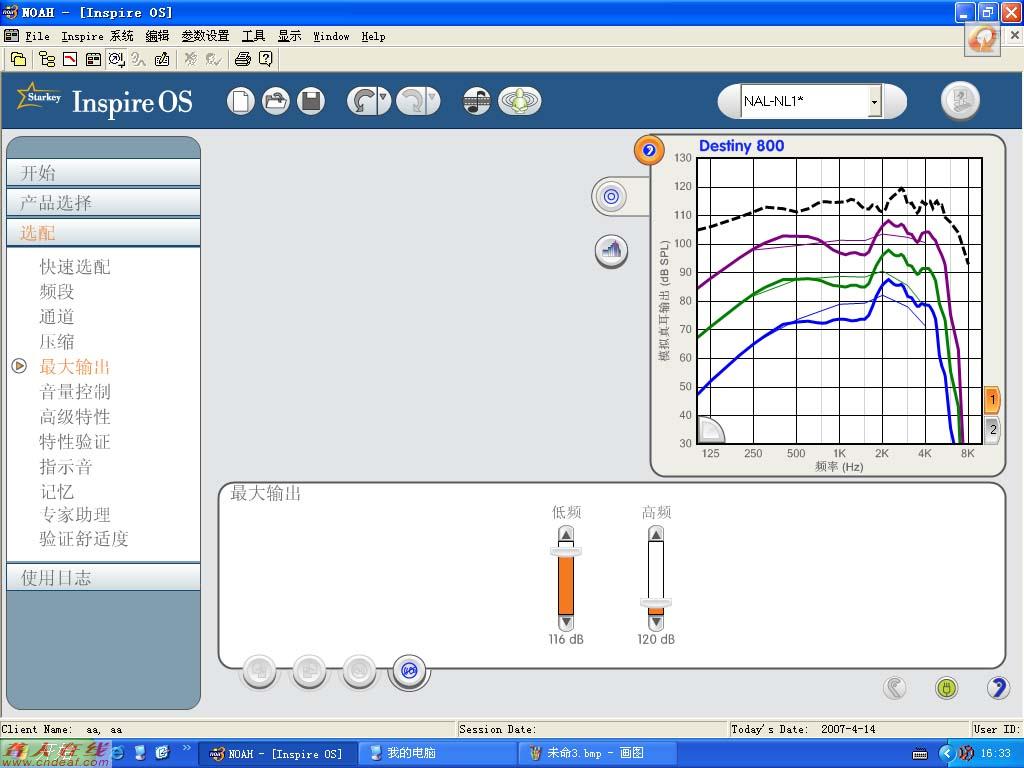
Task: Open a session with the folder icon
Action: click(276, 102)
